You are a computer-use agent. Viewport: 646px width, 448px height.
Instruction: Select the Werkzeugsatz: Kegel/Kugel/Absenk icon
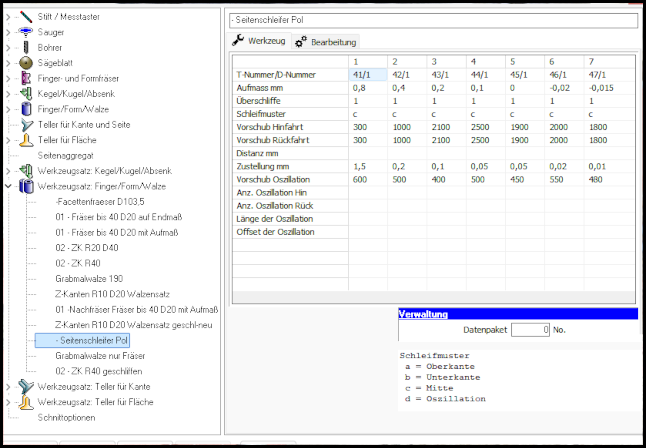[26, 170]
